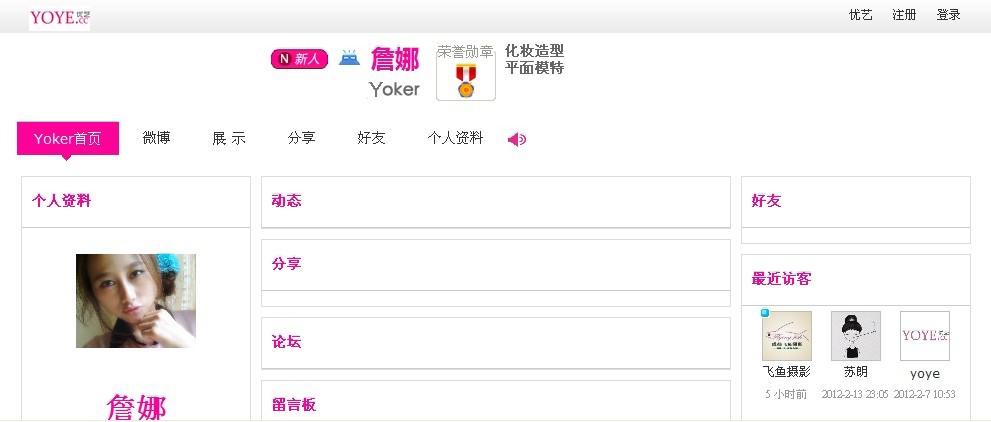Click the YOYE logo in header
The image size is (991, 422).
[x=59, y=18]
